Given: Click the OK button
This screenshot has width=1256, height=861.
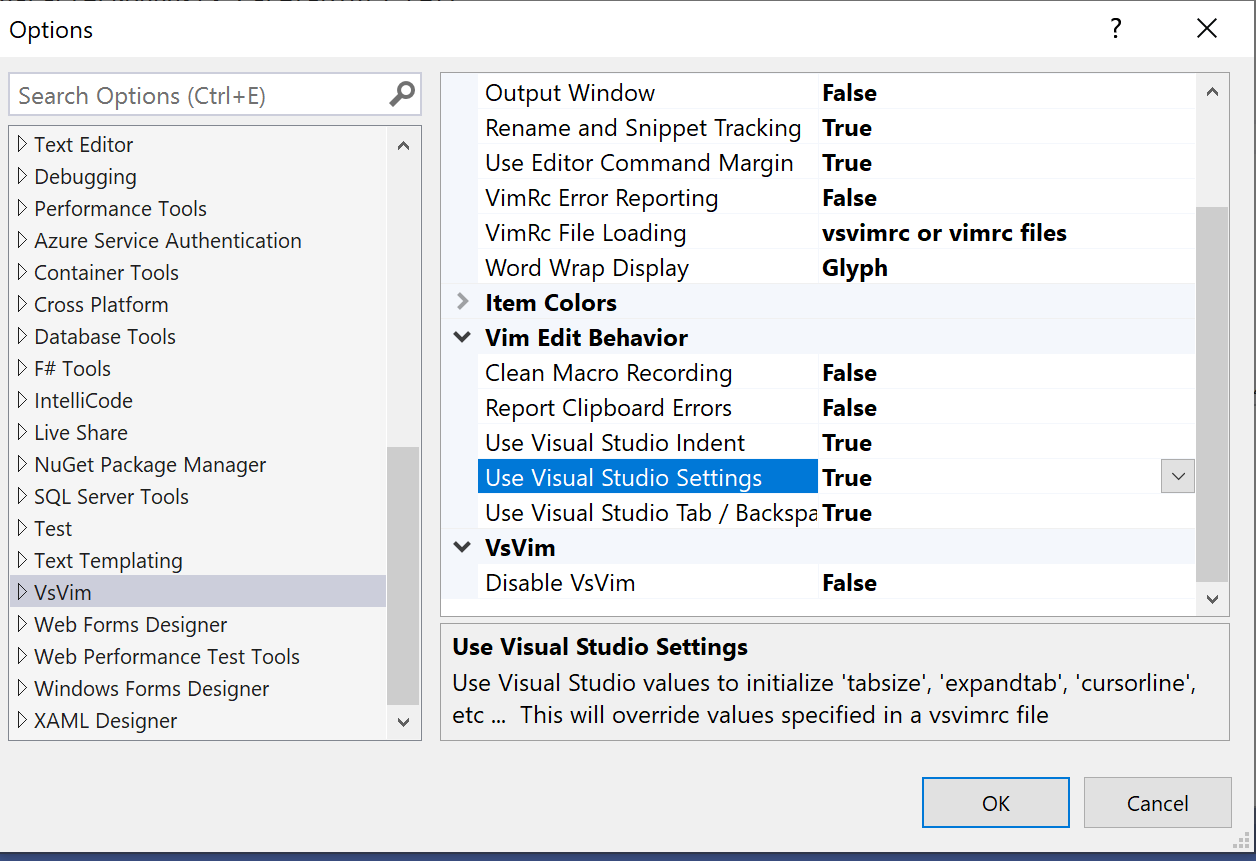Looking at the screenshot, I should (995, 802).
